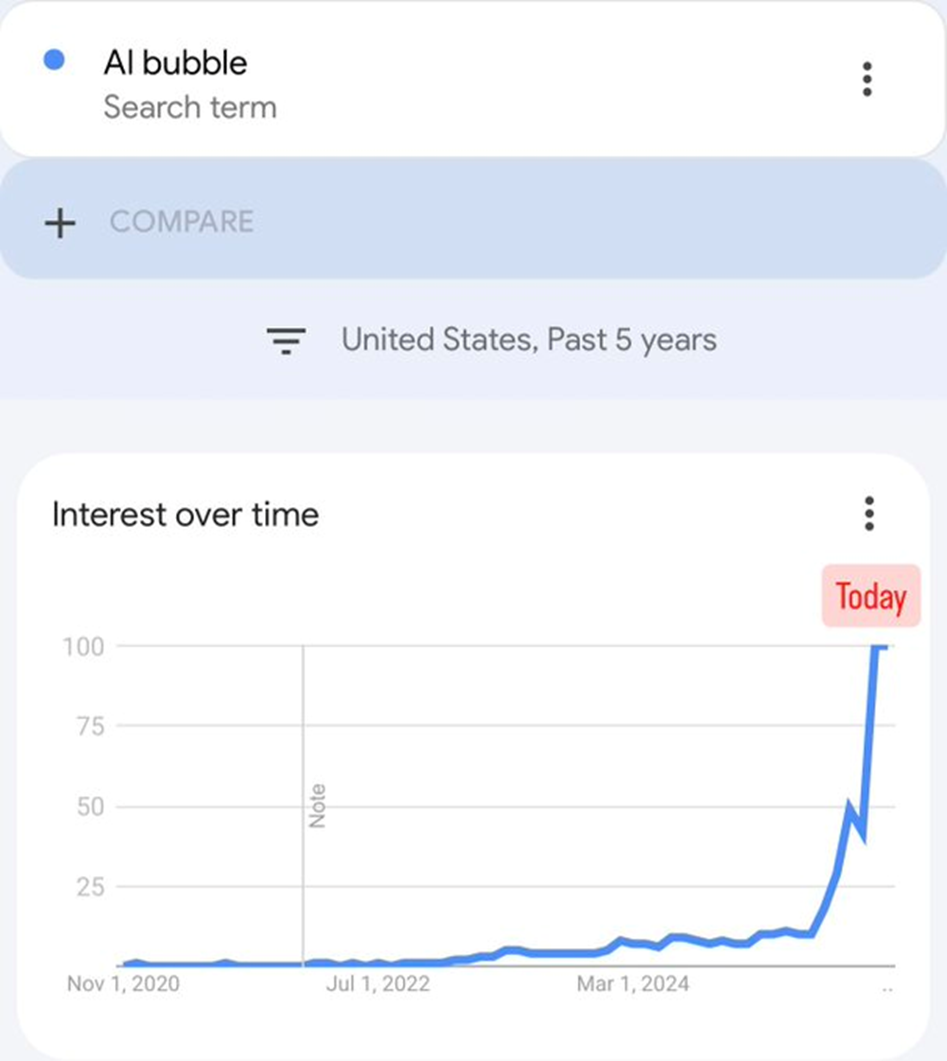Click the red Today label
The width and height of the screenshot is (947, 1061).
[x=870, y=597]
